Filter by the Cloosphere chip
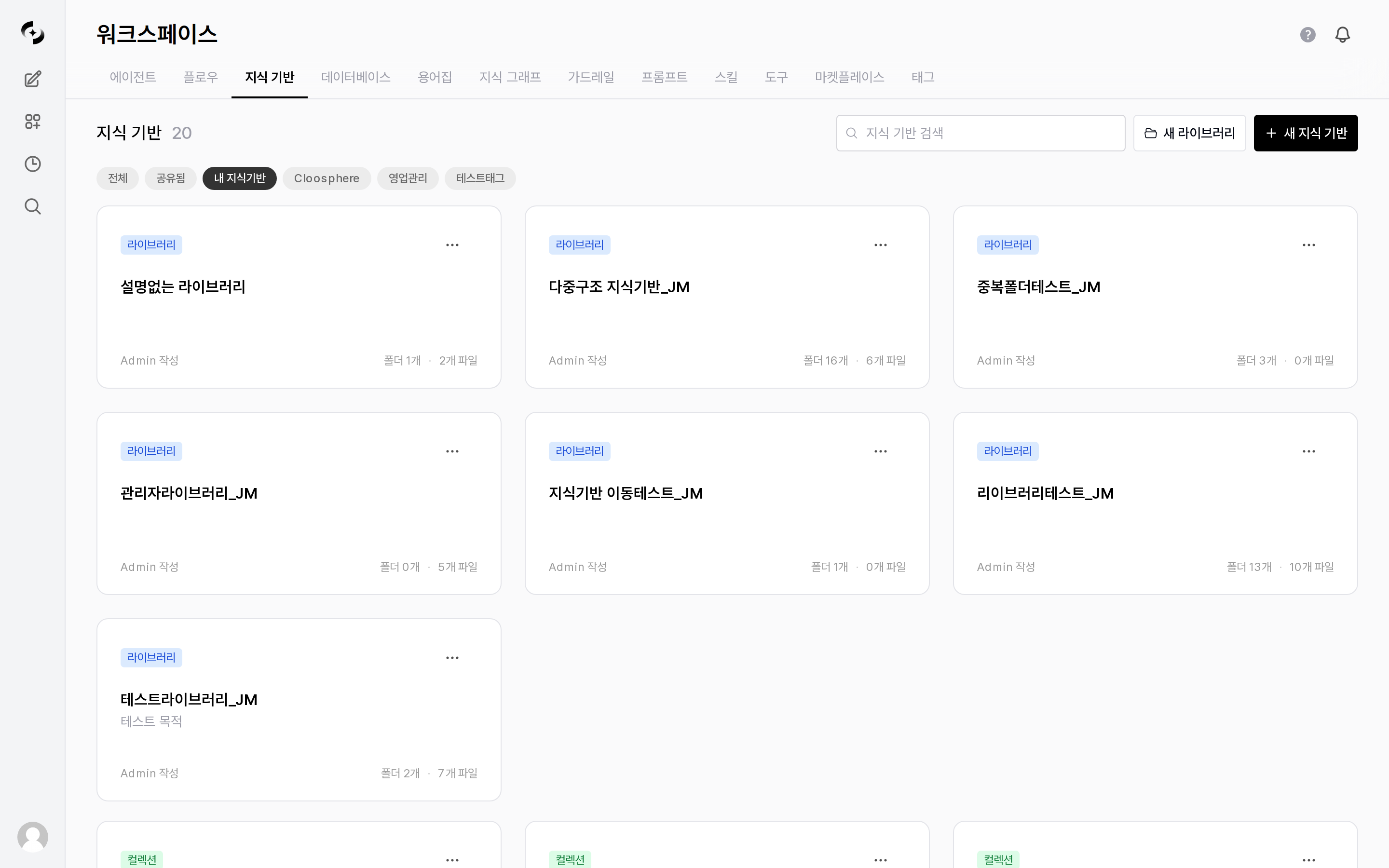The image size is (1389, 868). [x=327, y=178]
